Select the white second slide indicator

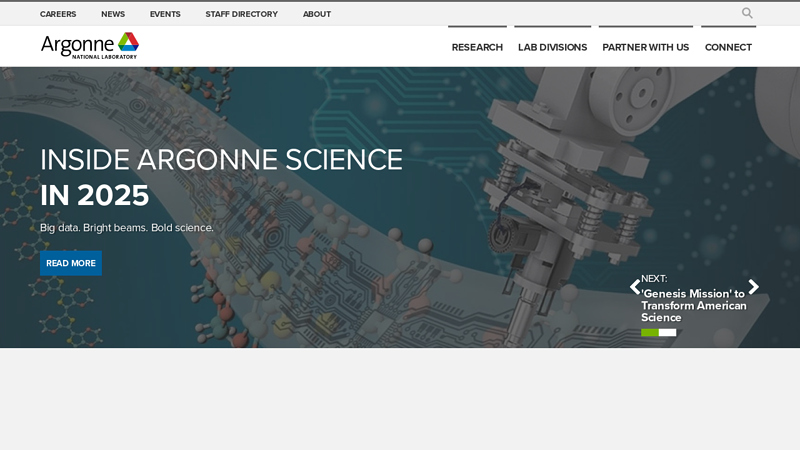[668, 333]
